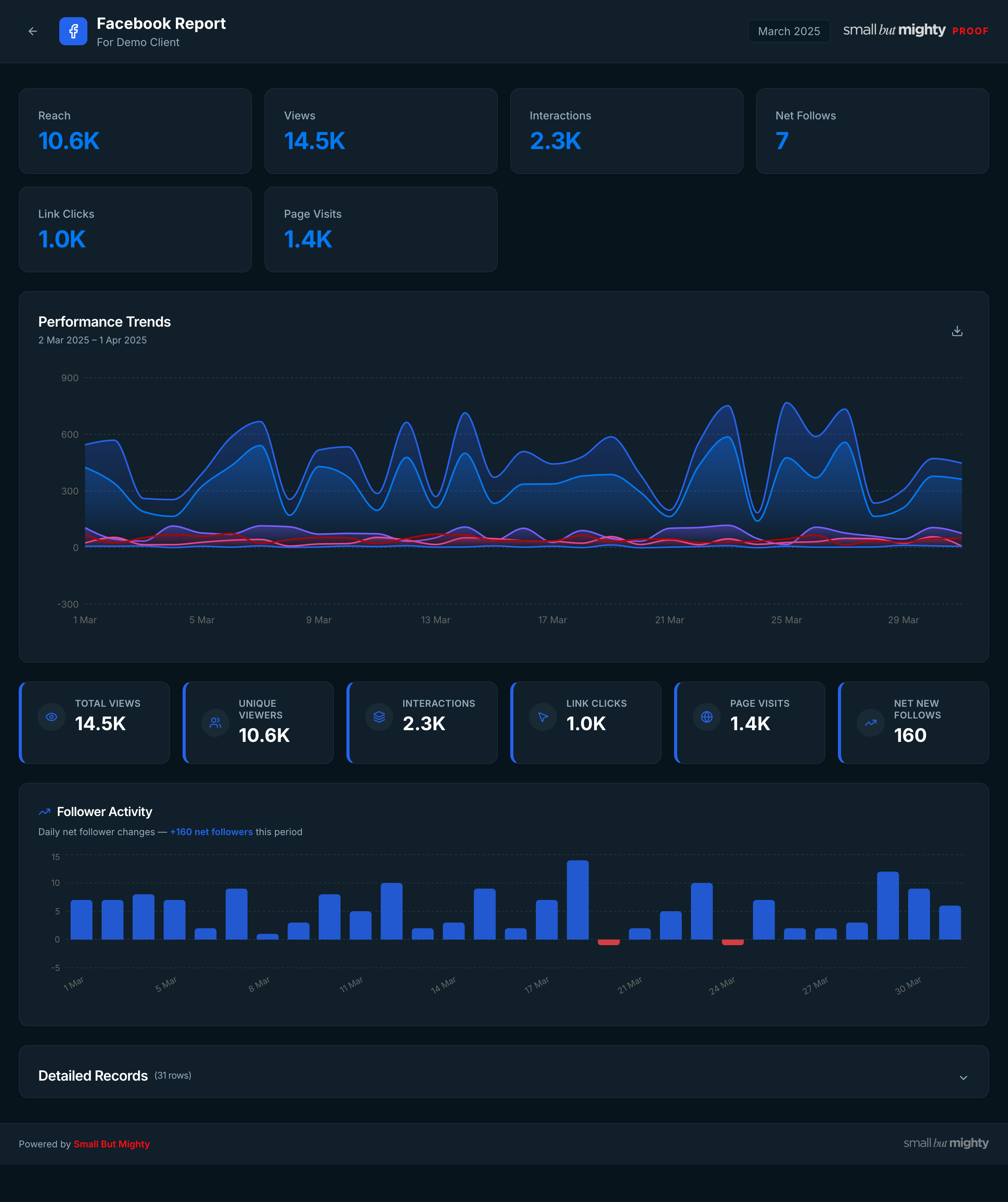This screenshot has height=1202, width=1008.
Task: Click the '-300' y-axis label on trends chart
Action: (68, 604)
